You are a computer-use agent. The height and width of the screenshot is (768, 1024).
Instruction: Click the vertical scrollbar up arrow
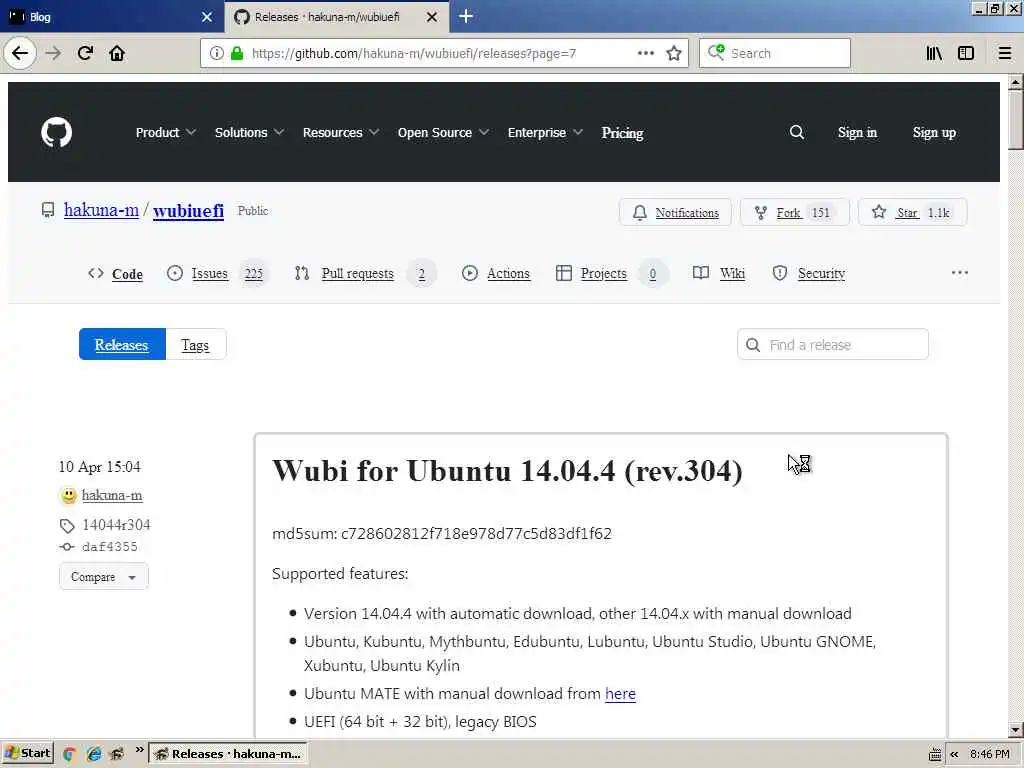tap(1015, 82)
